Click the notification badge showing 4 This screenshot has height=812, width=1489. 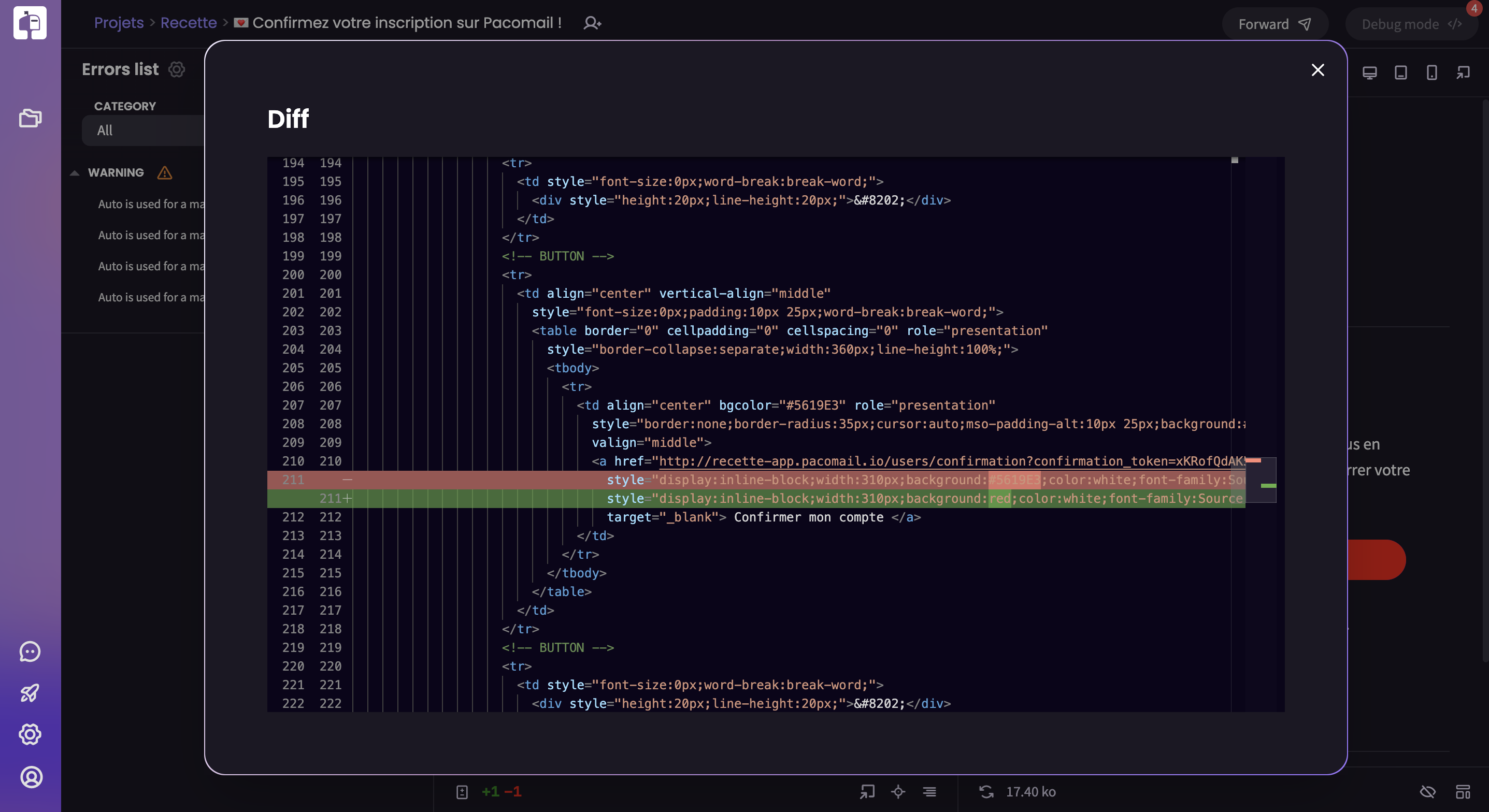(x=1473, y=8)
